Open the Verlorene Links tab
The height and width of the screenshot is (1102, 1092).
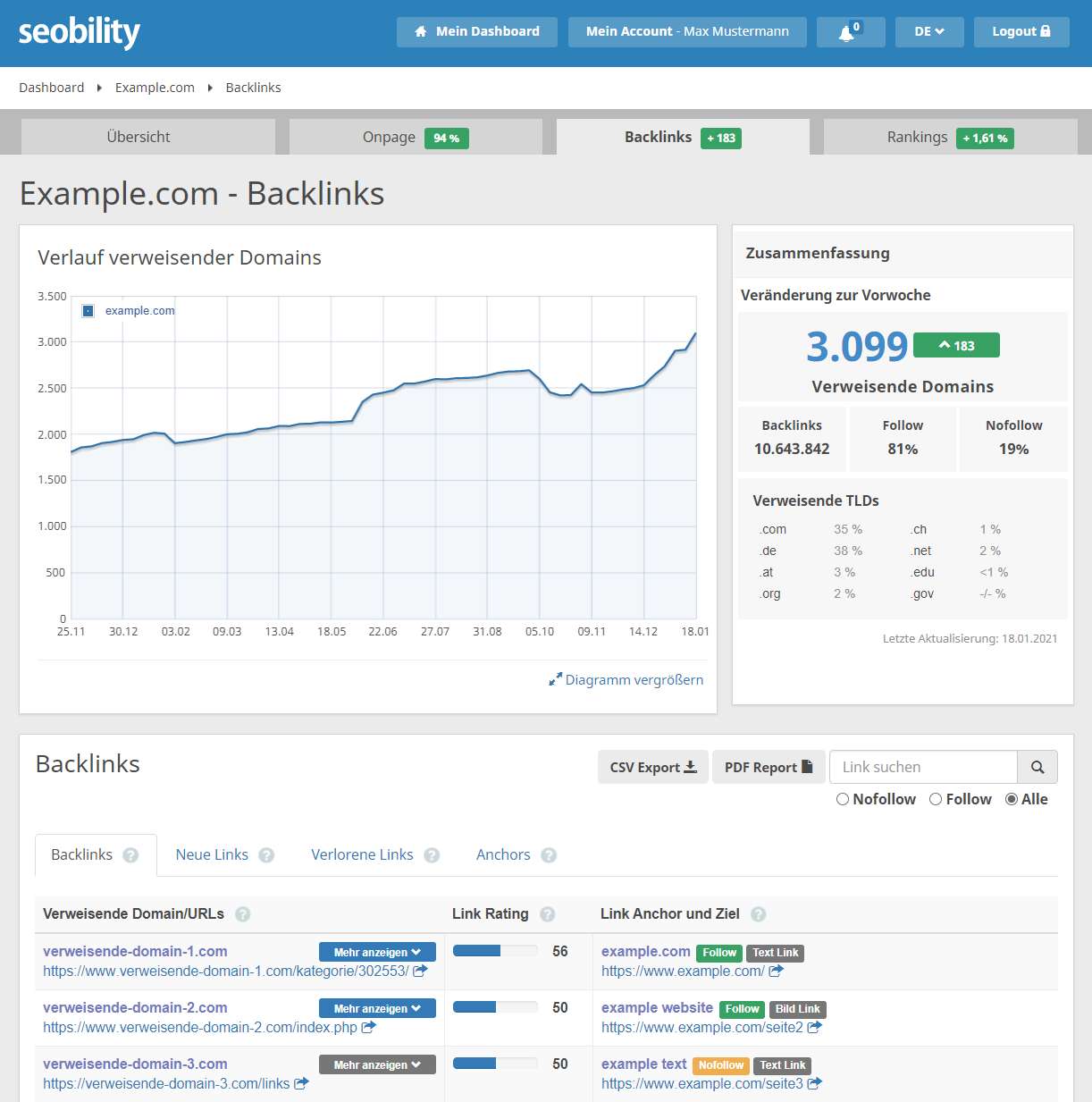point(362,854)
